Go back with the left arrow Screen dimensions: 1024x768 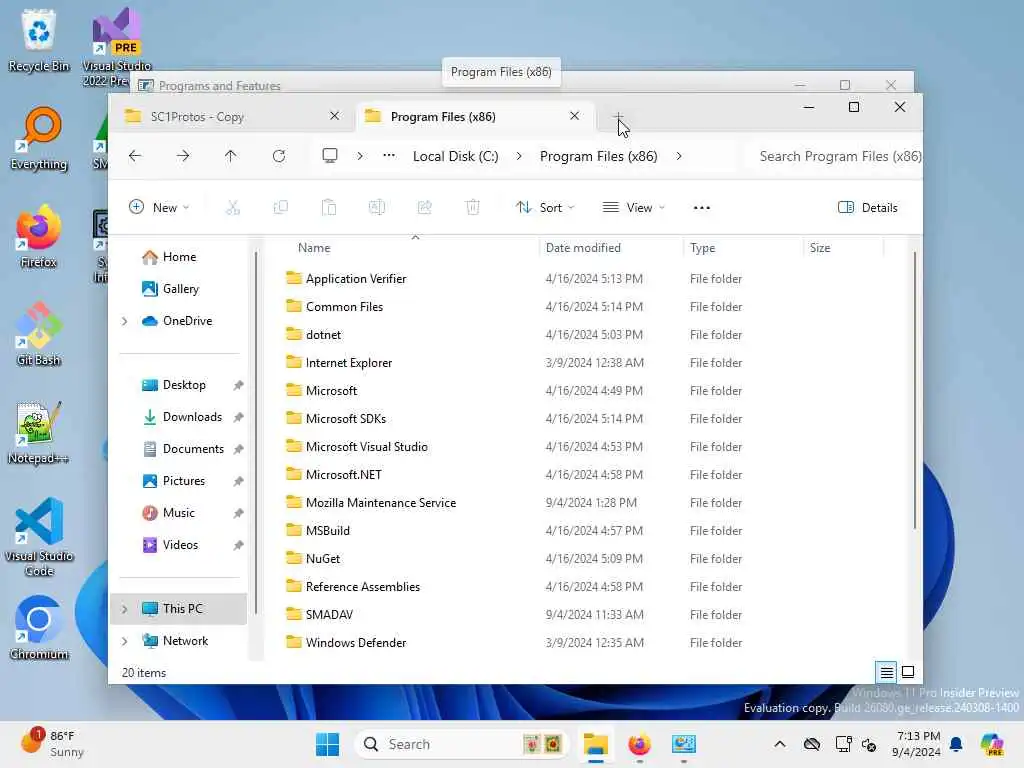pyautogui.click(x=135, y=156)
